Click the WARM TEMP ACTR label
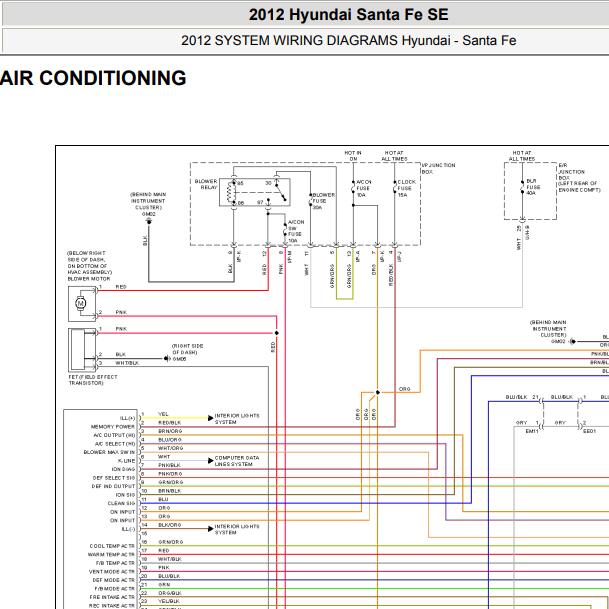 (111, 554)
